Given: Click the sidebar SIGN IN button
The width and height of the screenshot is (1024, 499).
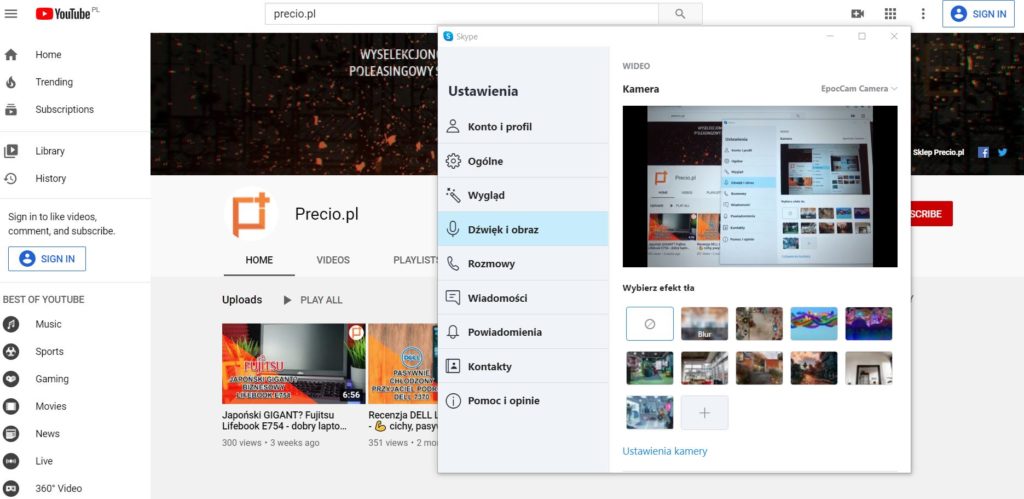Looking at the screenshot, I should click(47, 259).
